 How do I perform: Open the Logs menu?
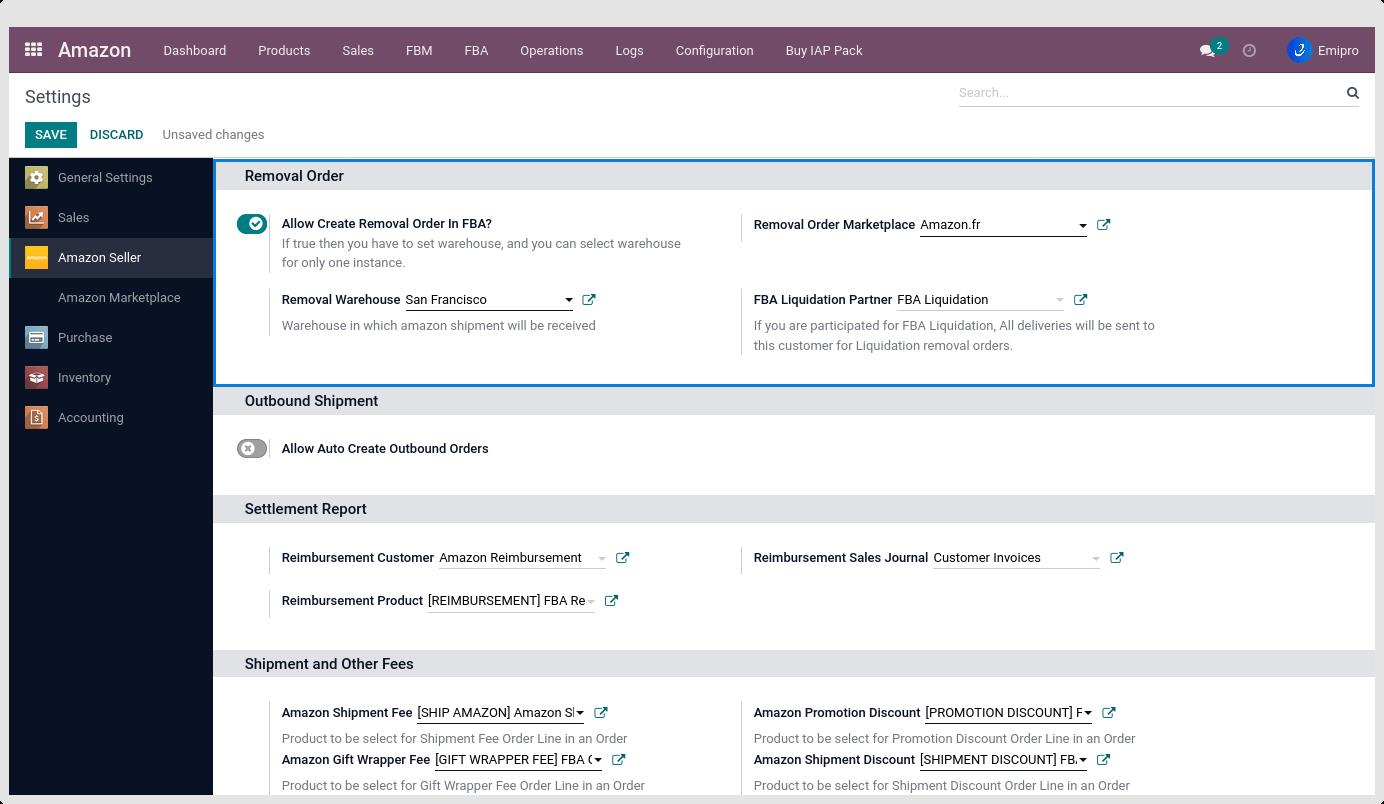coord(629,50)
